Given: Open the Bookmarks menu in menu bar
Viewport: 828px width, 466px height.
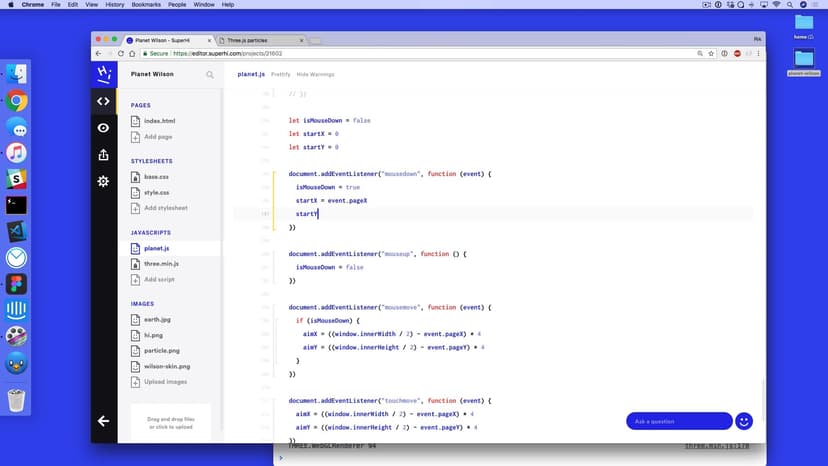Looking at the screenshot, I should click(x=145, y=4).
